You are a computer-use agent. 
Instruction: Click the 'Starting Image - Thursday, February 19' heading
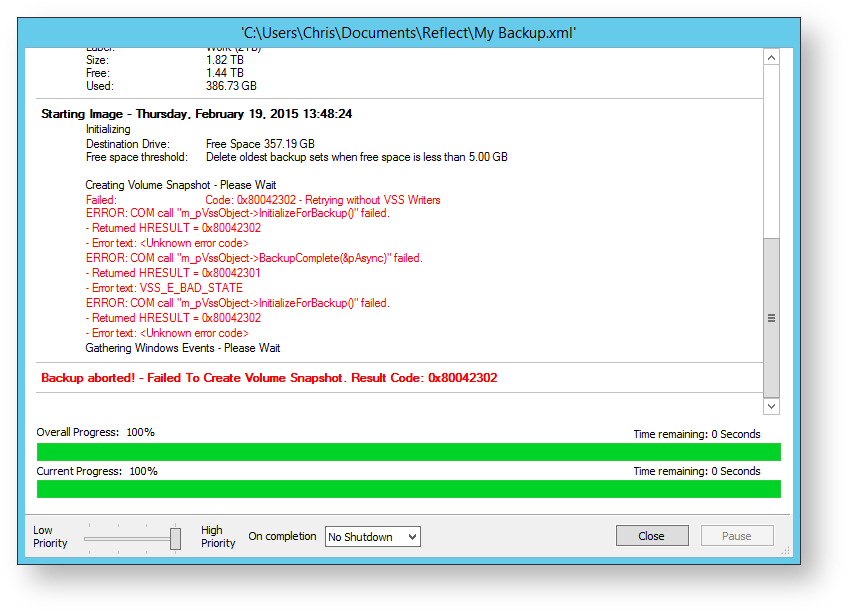click(x=197, y=114)
